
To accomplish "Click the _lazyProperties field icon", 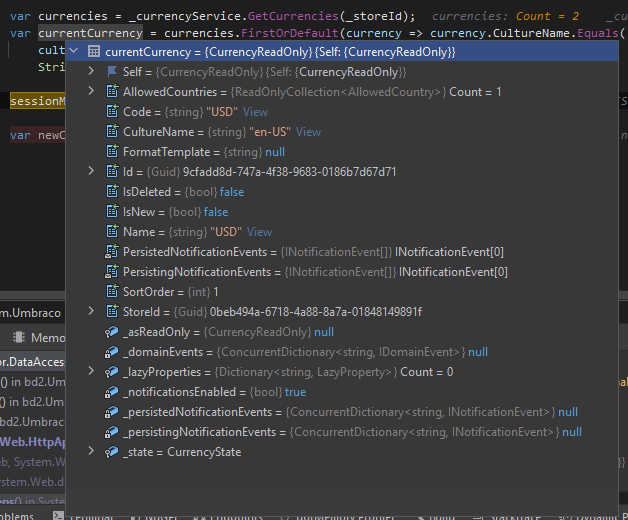I will [x=112, y=372].
